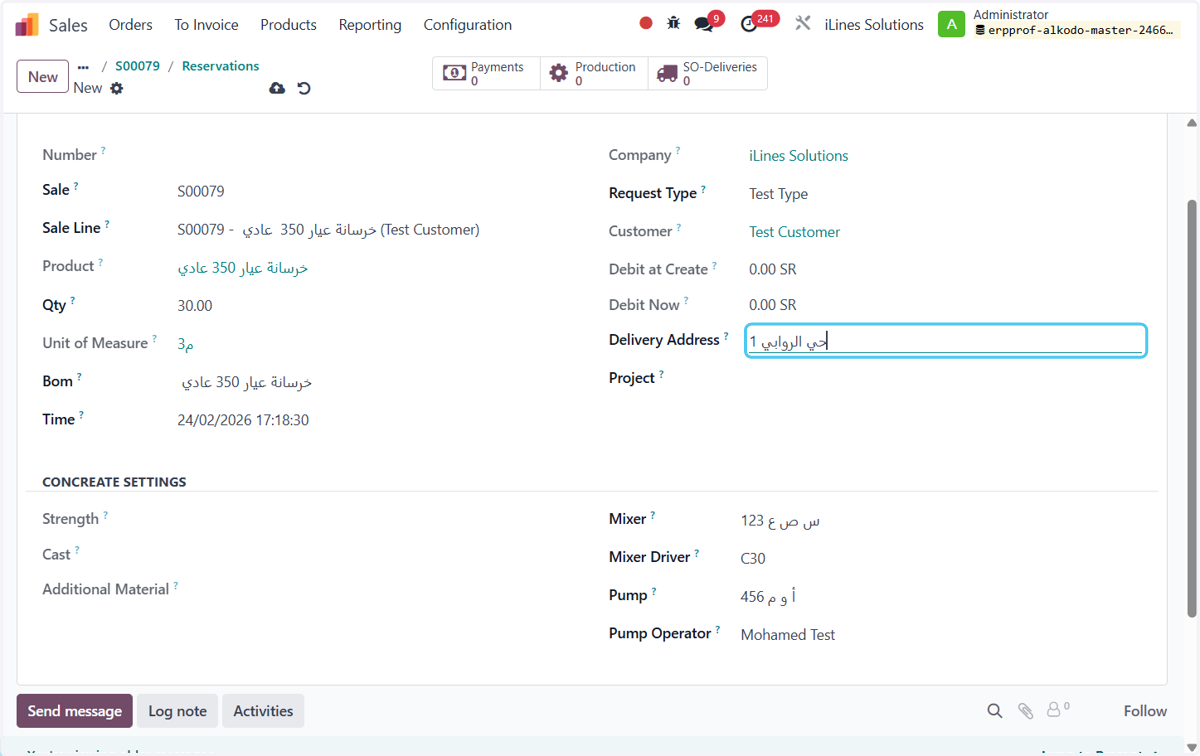Search messages with the magnifier icon
This screenshot has height=756, width=1200.
pos(995,711)
